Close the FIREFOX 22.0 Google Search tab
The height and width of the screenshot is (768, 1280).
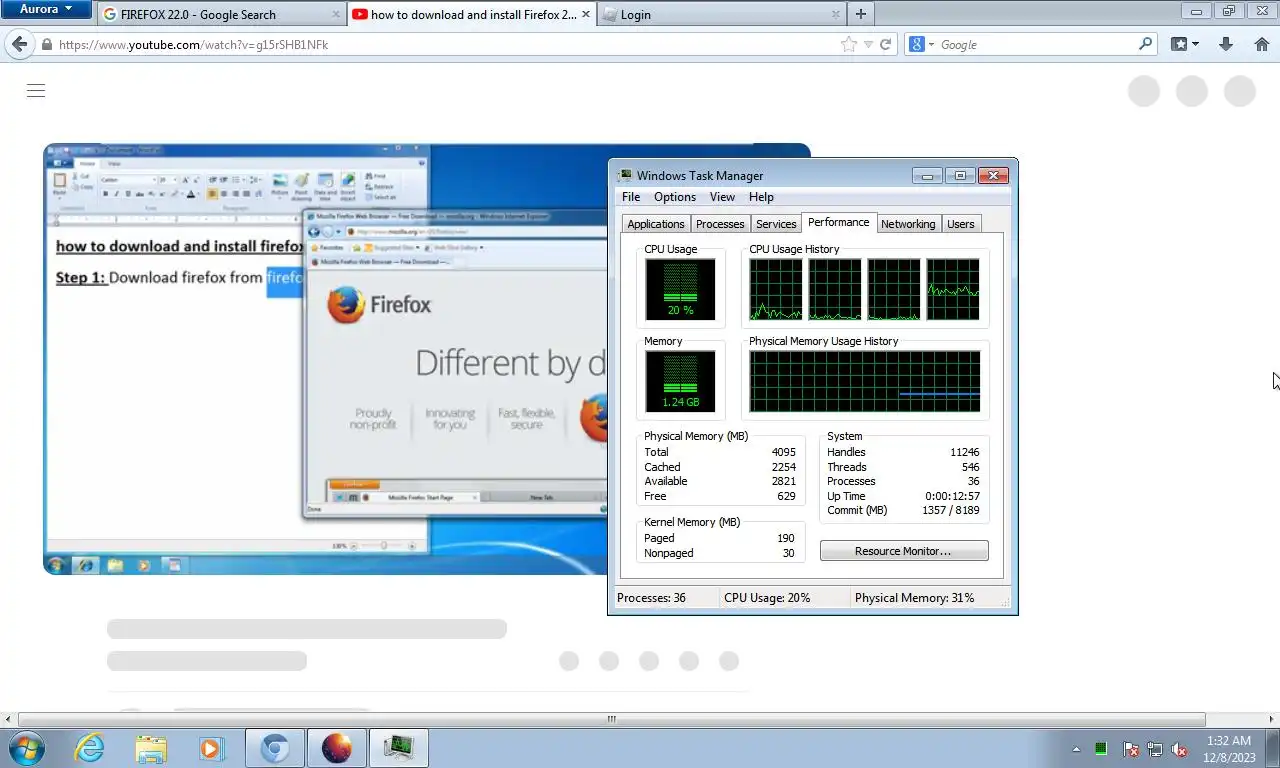click(335, 15)
